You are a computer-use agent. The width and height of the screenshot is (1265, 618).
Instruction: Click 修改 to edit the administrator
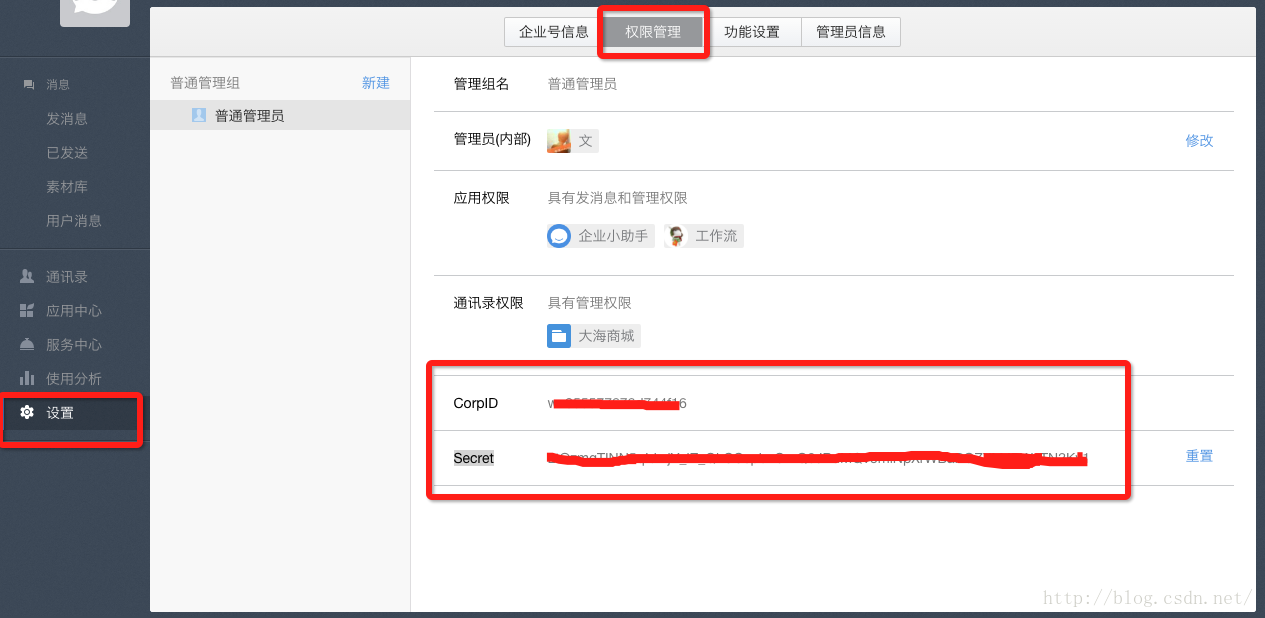[x=1199, y=141]
